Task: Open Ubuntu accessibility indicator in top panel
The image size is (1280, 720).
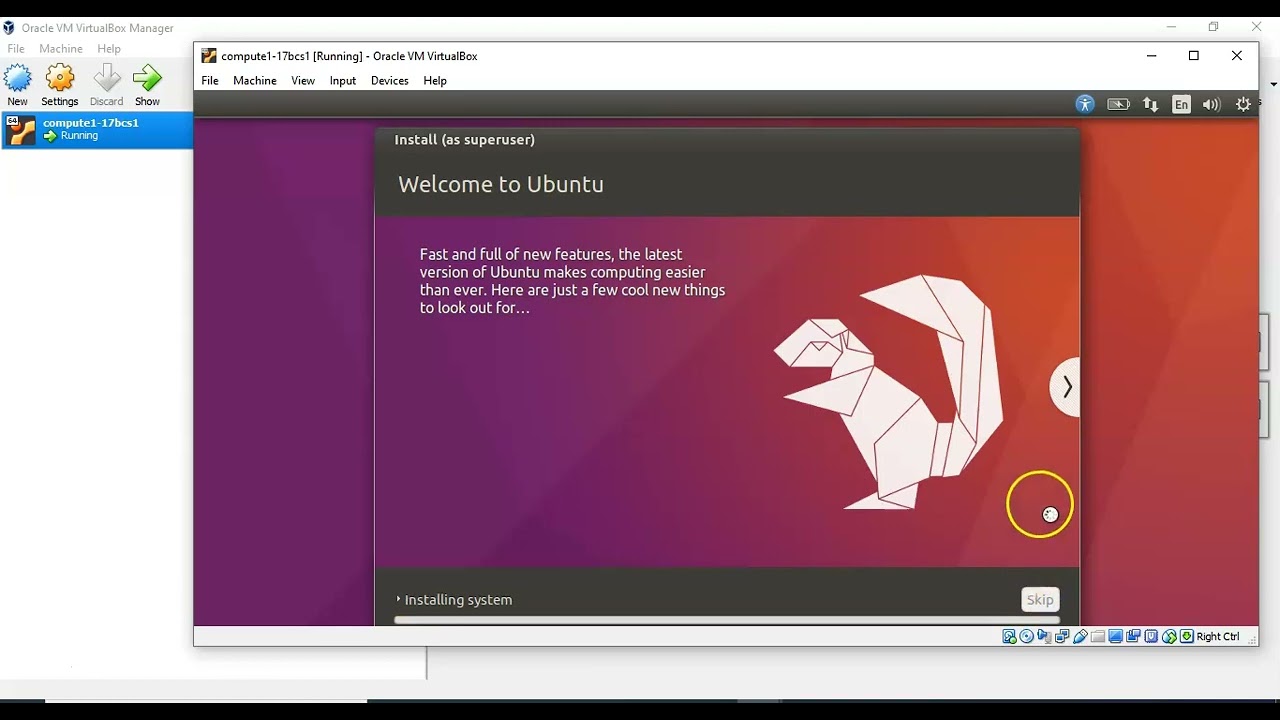Action: coord(1085,104)
